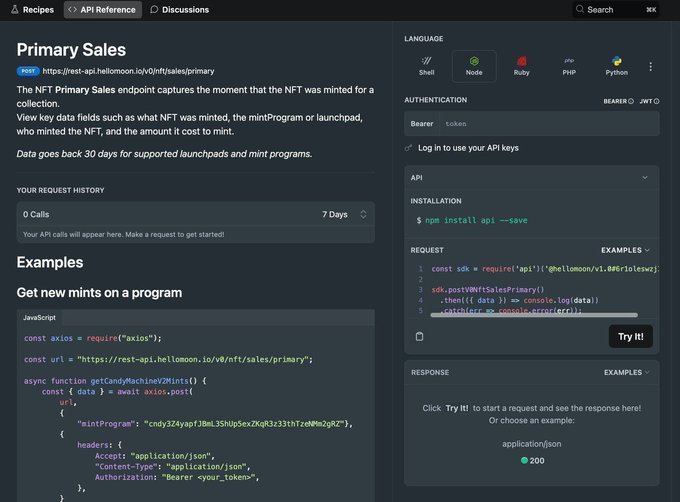
Task: Choose the 200 response example
Action: click(532, 460)
